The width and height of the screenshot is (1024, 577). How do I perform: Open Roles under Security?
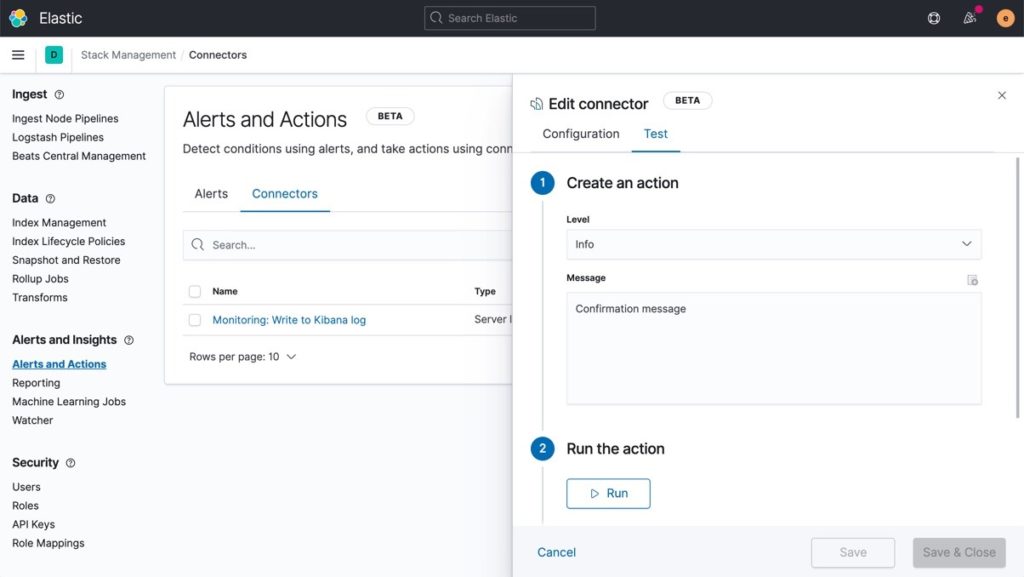pos(25,506)
